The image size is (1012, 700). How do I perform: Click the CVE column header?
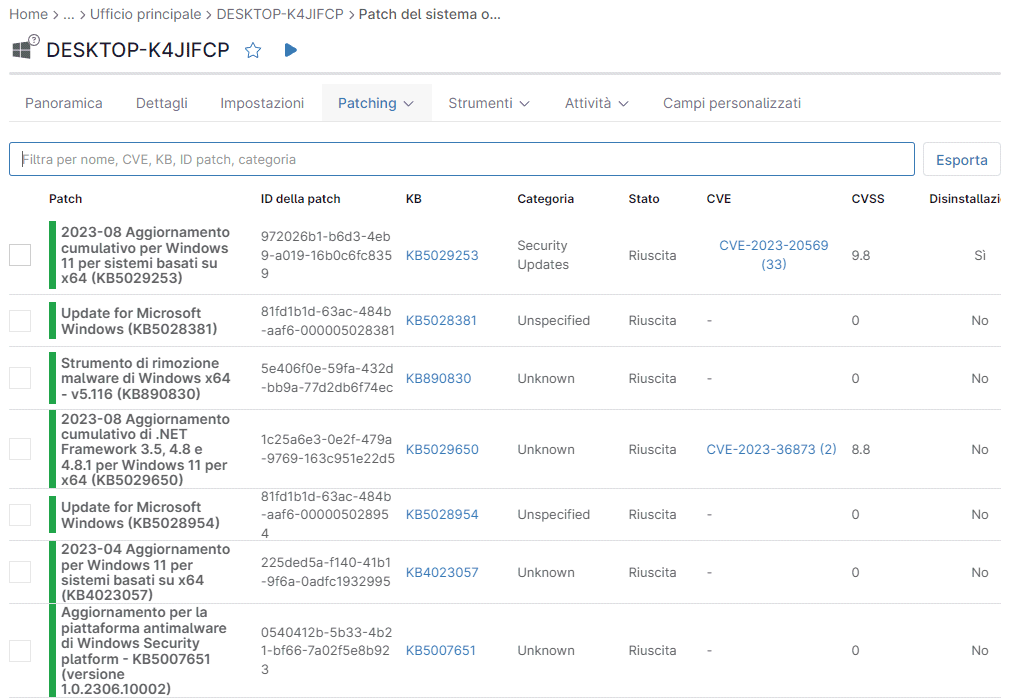click(x=719, y=199)
